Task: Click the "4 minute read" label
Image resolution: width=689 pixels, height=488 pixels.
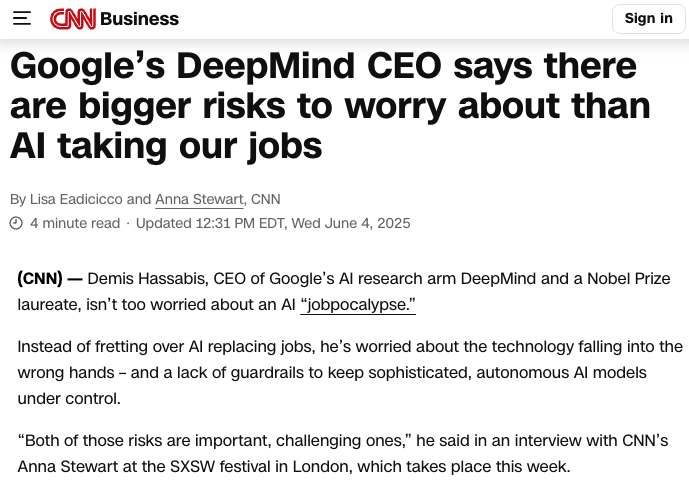Action: [x=75, y=223]
